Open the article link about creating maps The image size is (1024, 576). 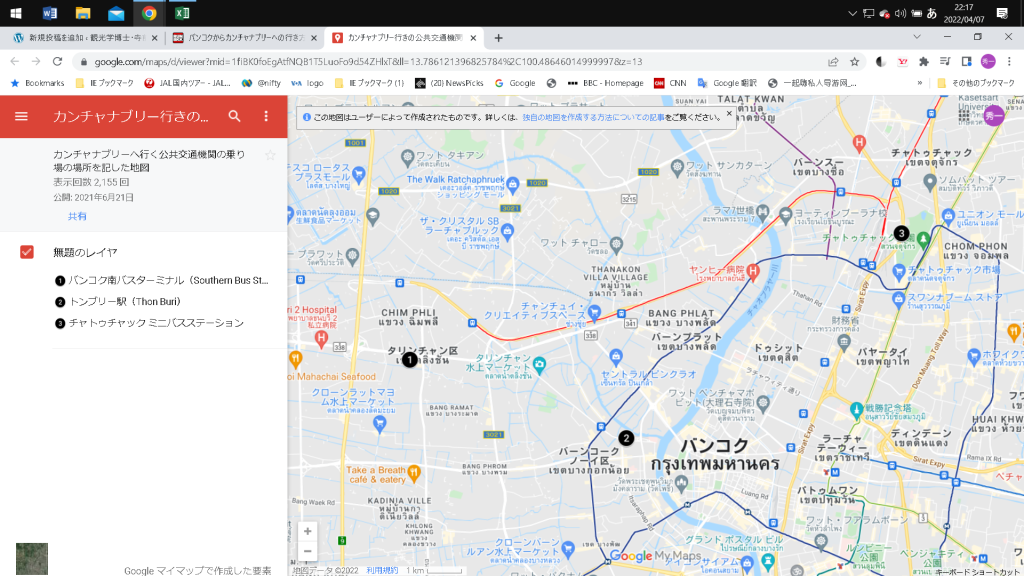pyautogui.click(x=593, y=118)
